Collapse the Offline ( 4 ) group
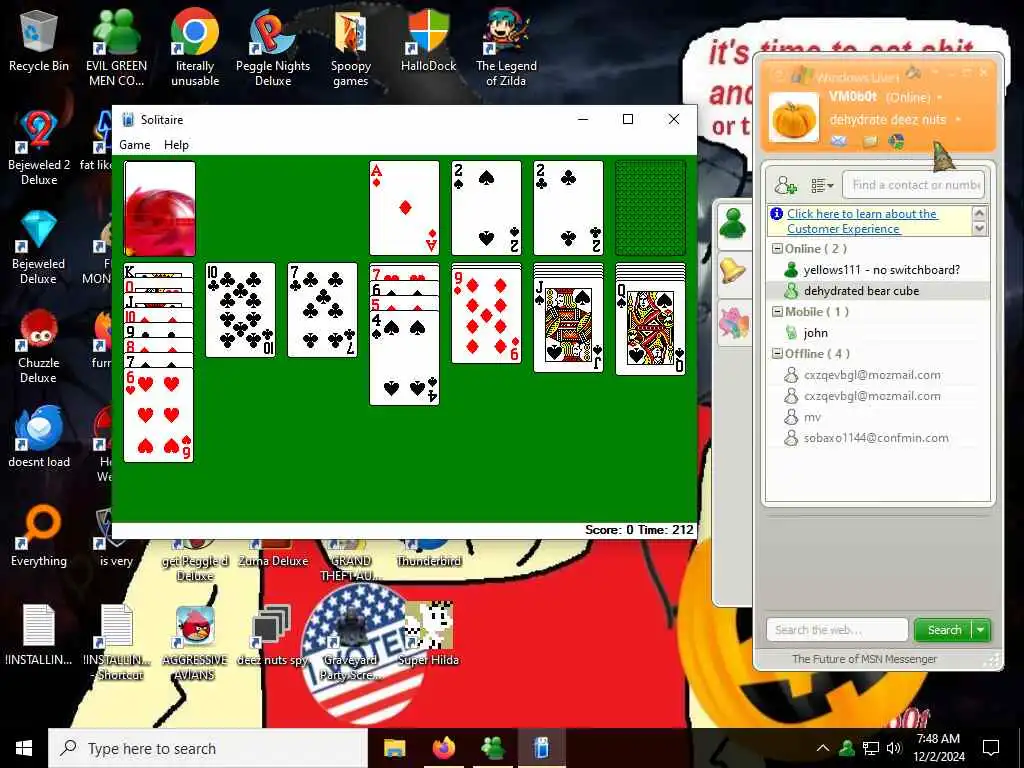This screenshot has width=1024, height=768. pyautogui.click(x=777, y=353)
